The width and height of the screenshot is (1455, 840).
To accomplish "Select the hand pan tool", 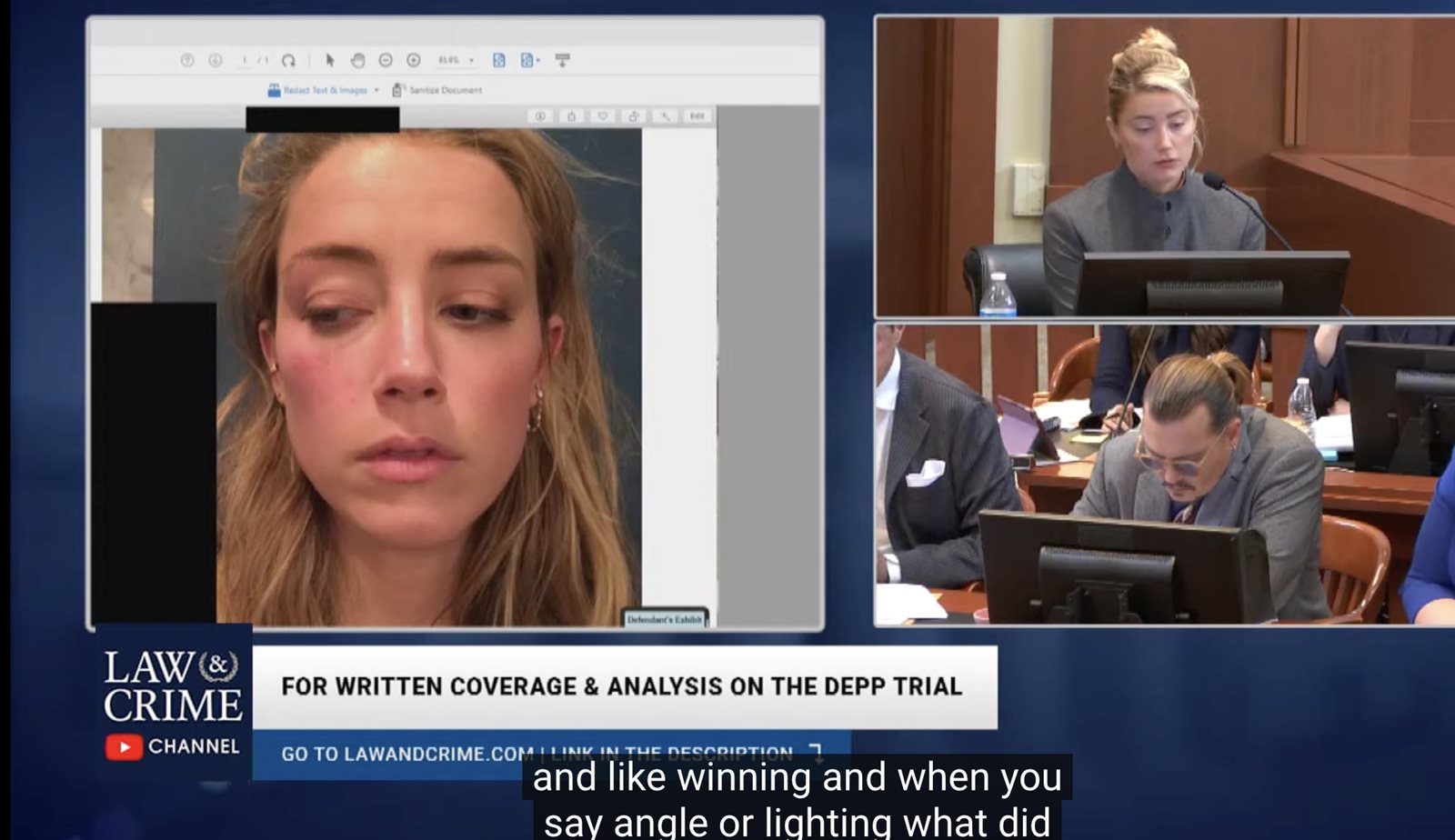I will pyautogui.click(x=357, y=60).
